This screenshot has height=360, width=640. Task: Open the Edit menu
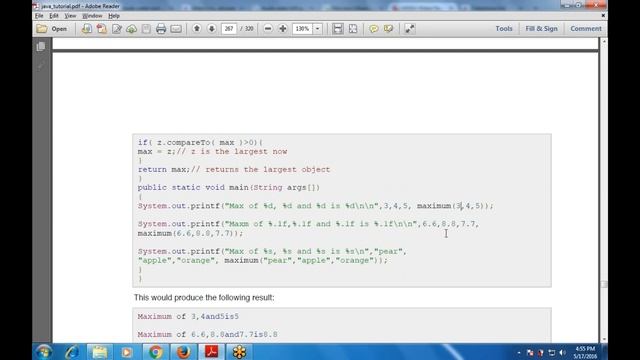pyautogui.click(x=54, y=16)
